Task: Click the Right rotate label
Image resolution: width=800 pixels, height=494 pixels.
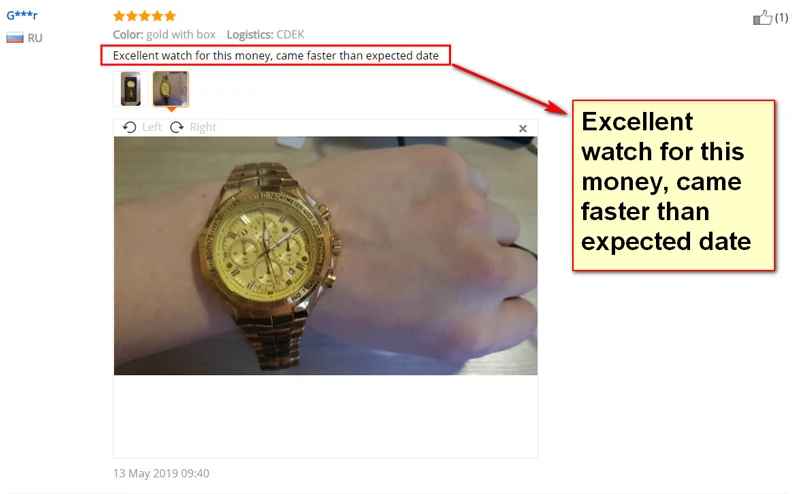Action: [203, 127]
